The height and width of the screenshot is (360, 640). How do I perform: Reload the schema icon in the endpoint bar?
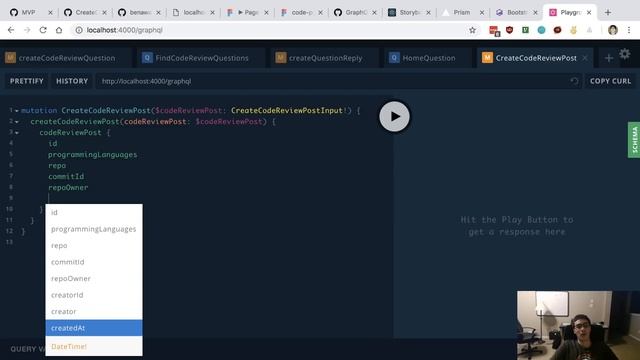pyautogui.click(x=574, y=81)
